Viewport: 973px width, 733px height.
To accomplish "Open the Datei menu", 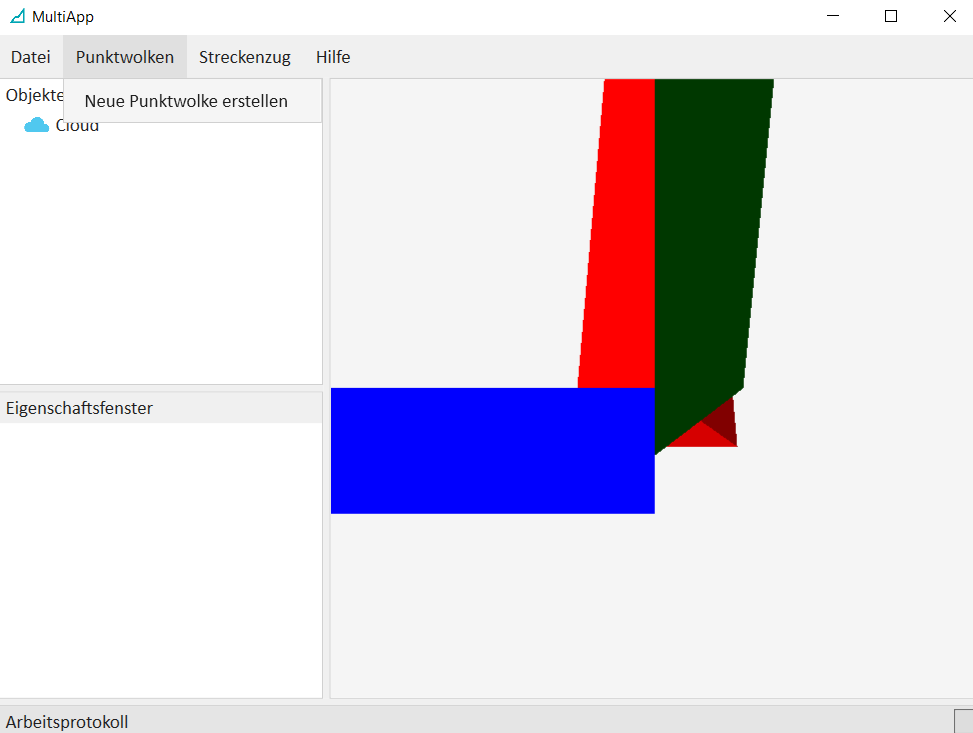I will coord(31,57).
